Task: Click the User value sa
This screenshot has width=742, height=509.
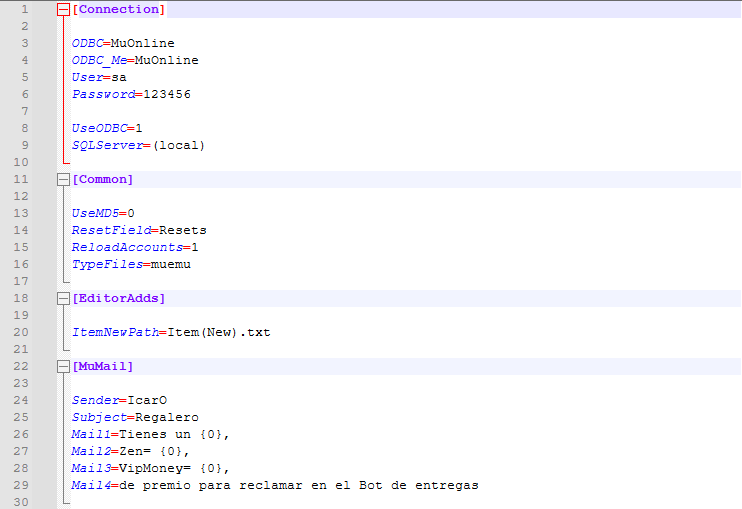Action: [x=118, y=77]
